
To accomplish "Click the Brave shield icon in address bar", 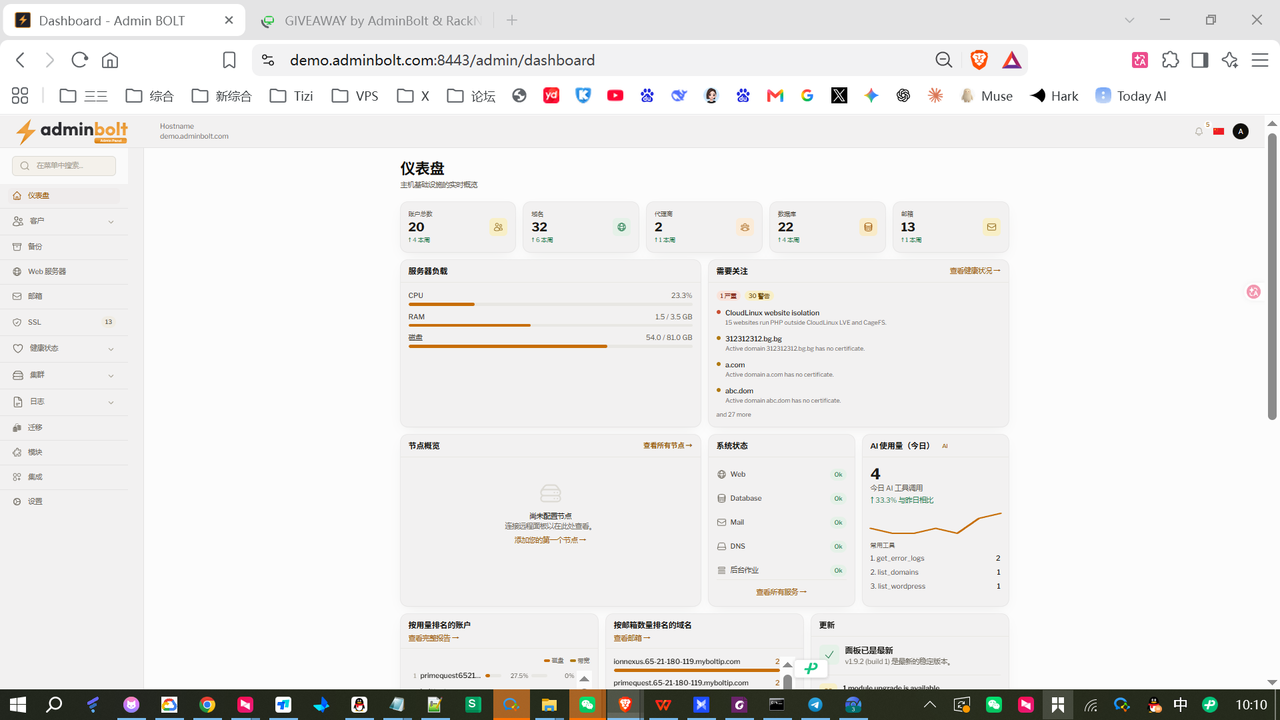I will (979, 60).
